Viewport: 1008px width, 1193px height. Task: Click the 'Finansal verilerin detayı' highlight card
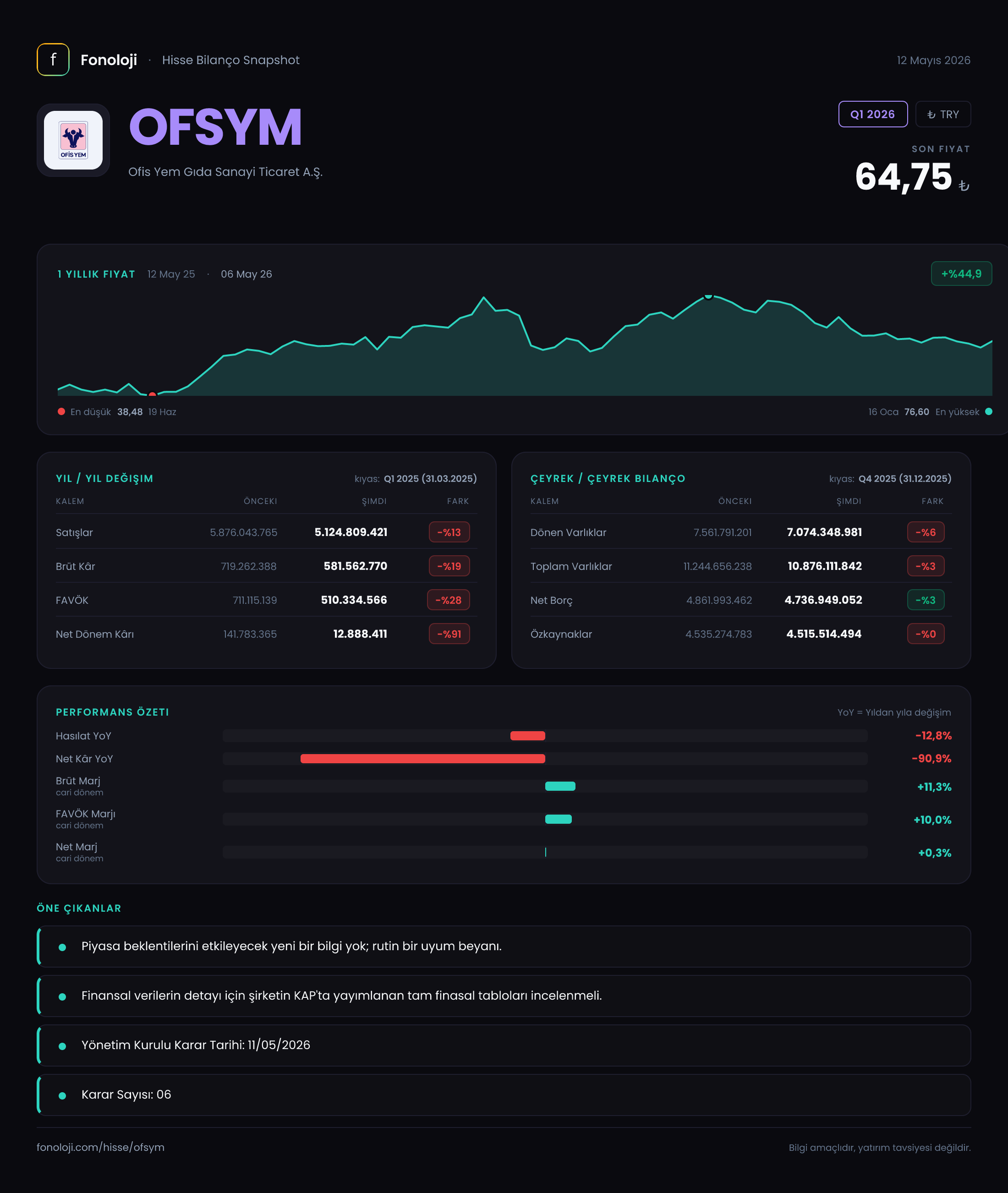pyautogui.click(x=504, y=996)
